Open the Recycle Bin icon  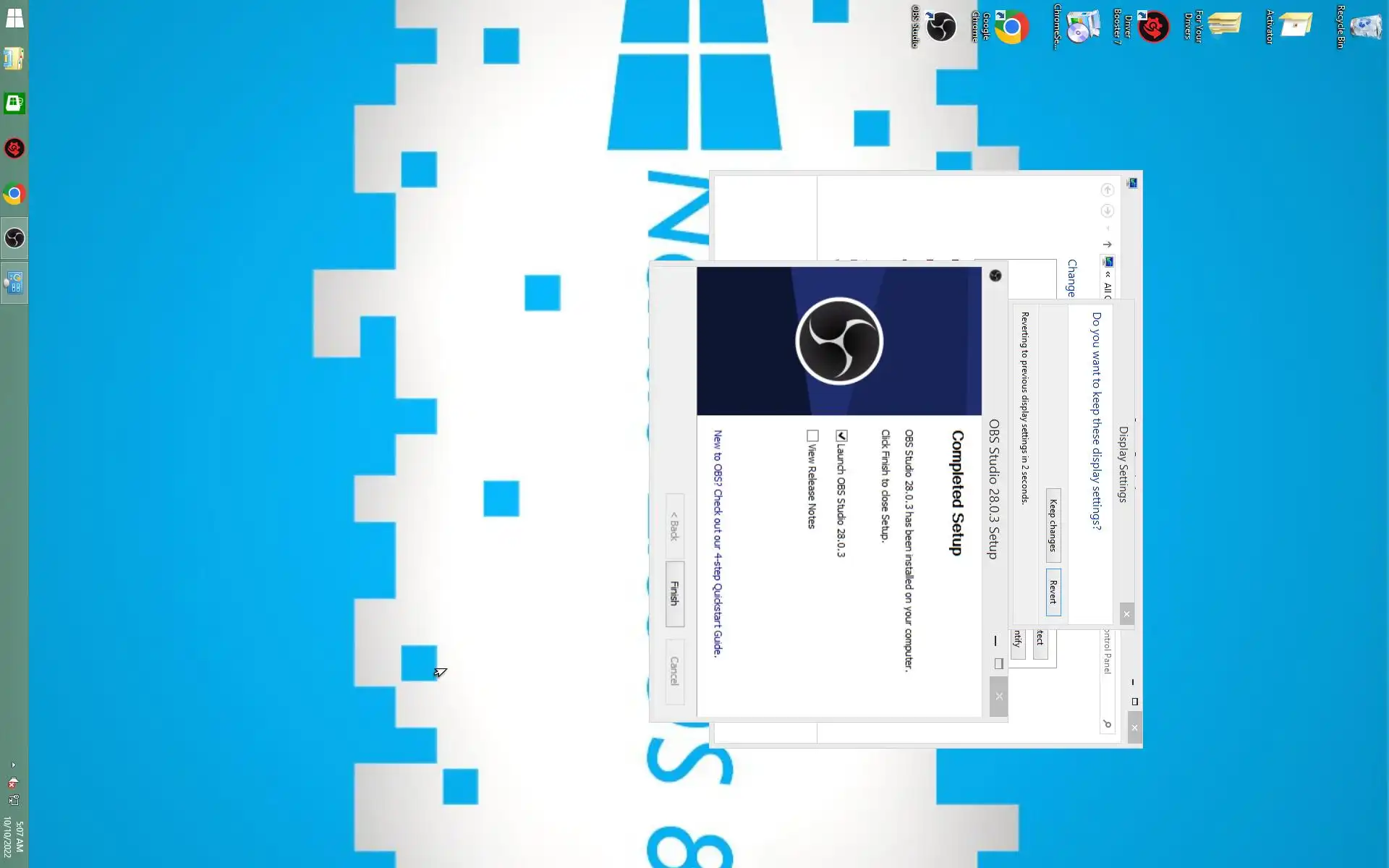tap(1364, 27)
